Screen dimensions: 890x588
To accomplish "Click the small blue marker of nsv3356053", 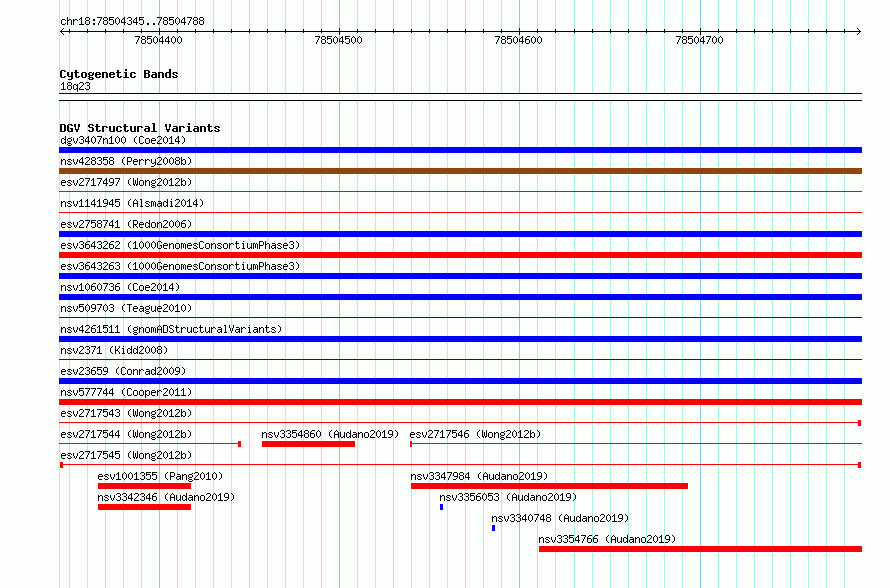I will coord(442,507).
